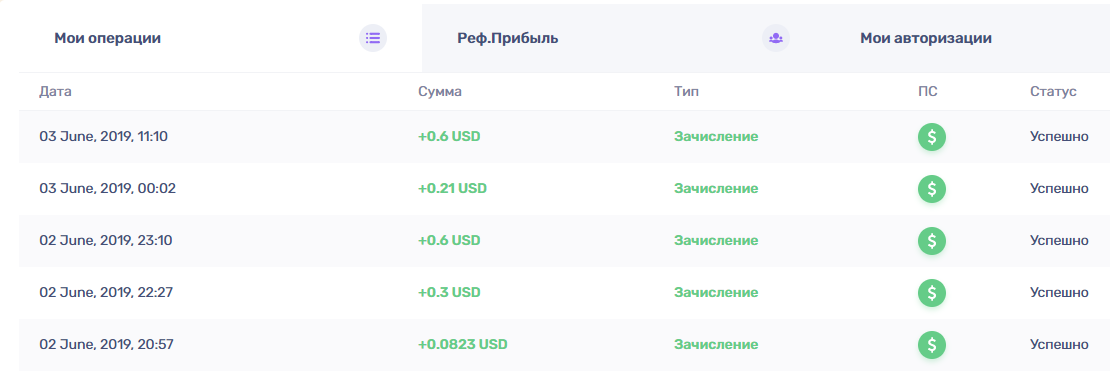The width and height of the screenshot is (1110, 387).
Task: Click dollar icon in the 02 June 23:10 row
Action: (932, 241)
